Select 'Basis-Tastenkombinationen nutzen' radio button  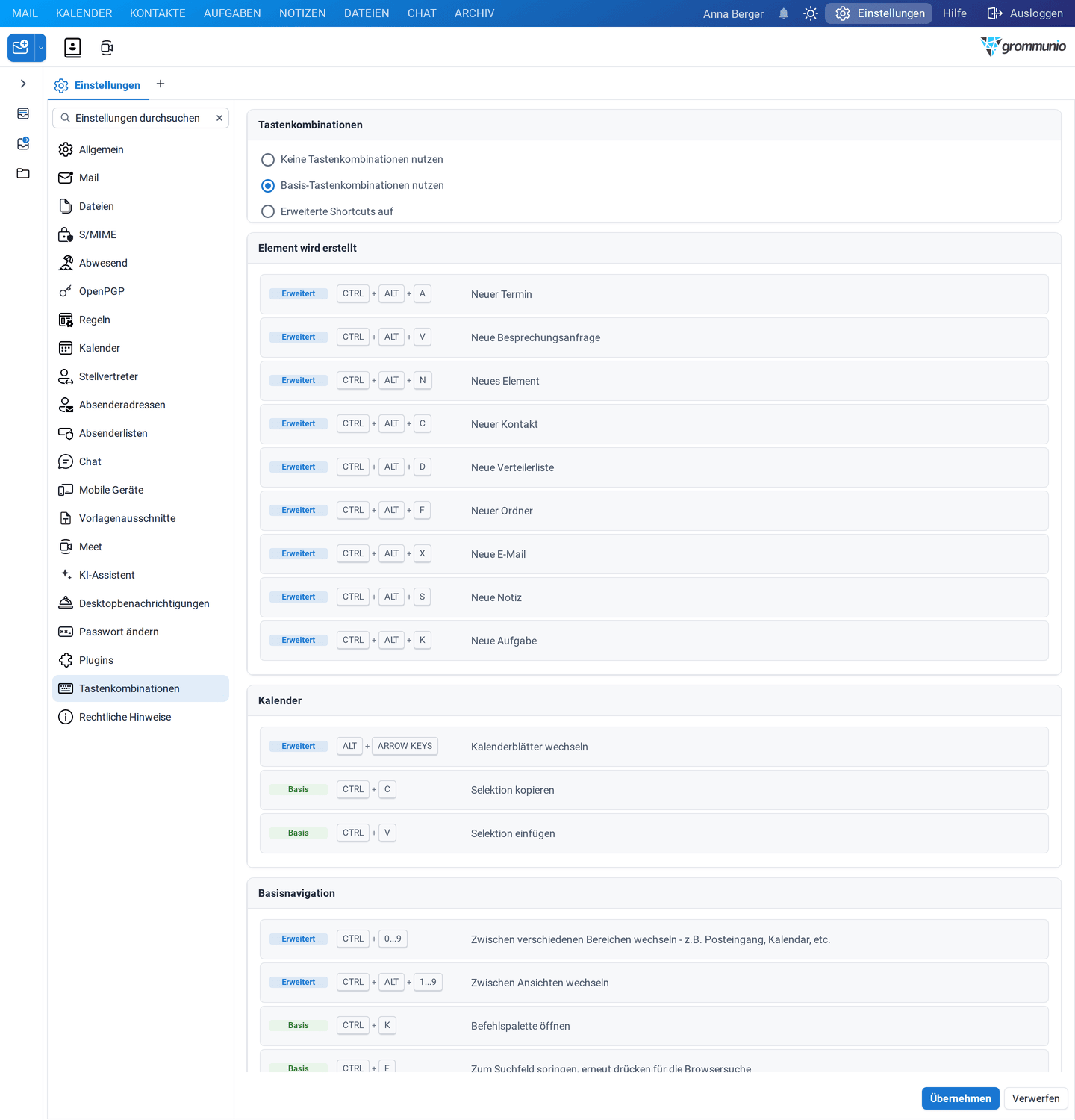268,186
